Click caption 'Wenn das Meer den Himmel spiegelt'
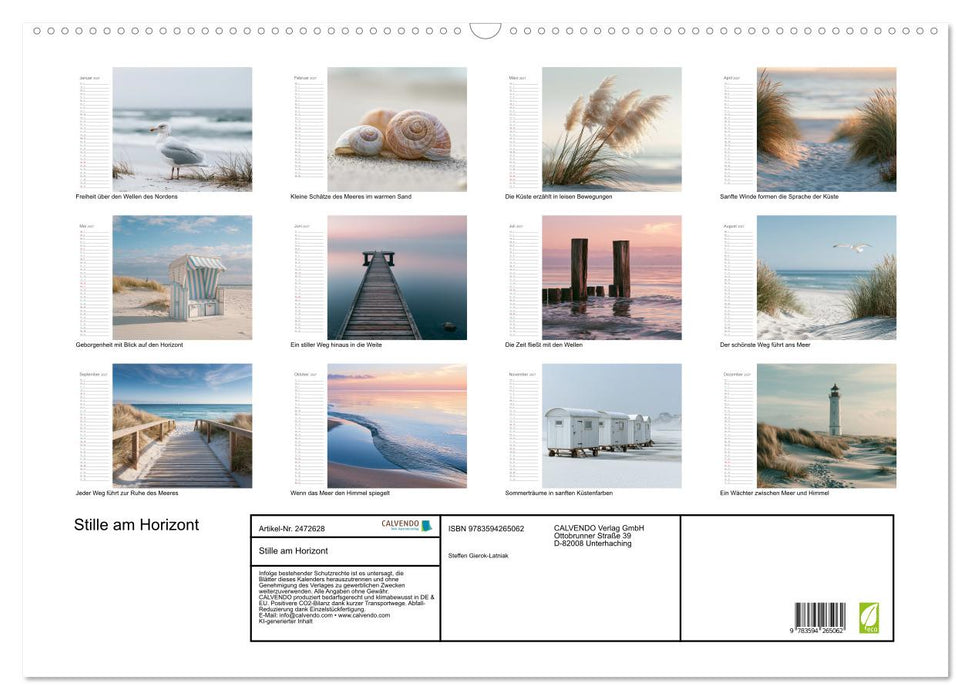The width and height of the screenshot is (971, 700). tap(340, 493)
